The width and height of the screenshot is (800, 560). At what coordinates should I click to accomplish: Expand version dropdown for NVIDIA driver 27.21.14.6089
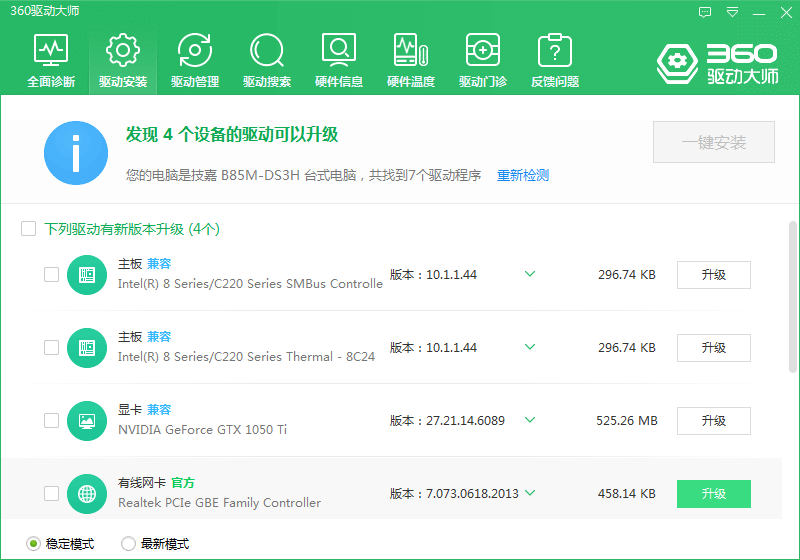[x=530, y=420]
